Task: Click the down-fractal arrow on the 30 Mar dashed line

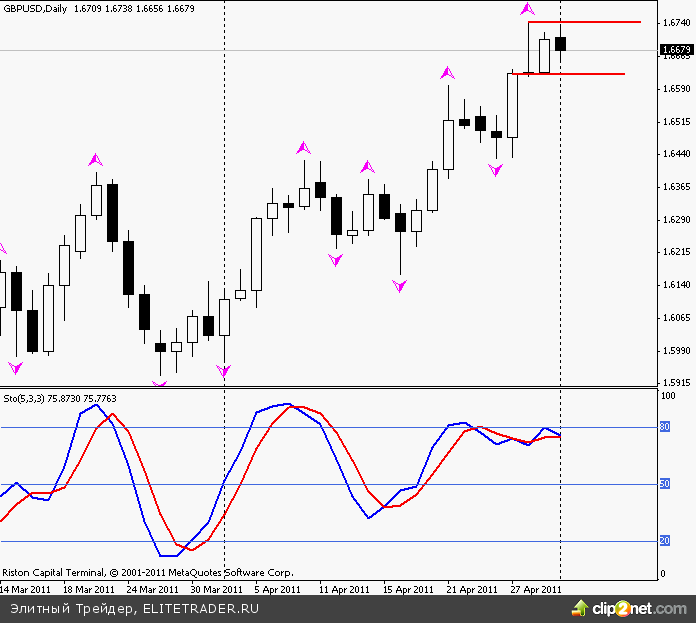Action: click(x=224, y=371)
